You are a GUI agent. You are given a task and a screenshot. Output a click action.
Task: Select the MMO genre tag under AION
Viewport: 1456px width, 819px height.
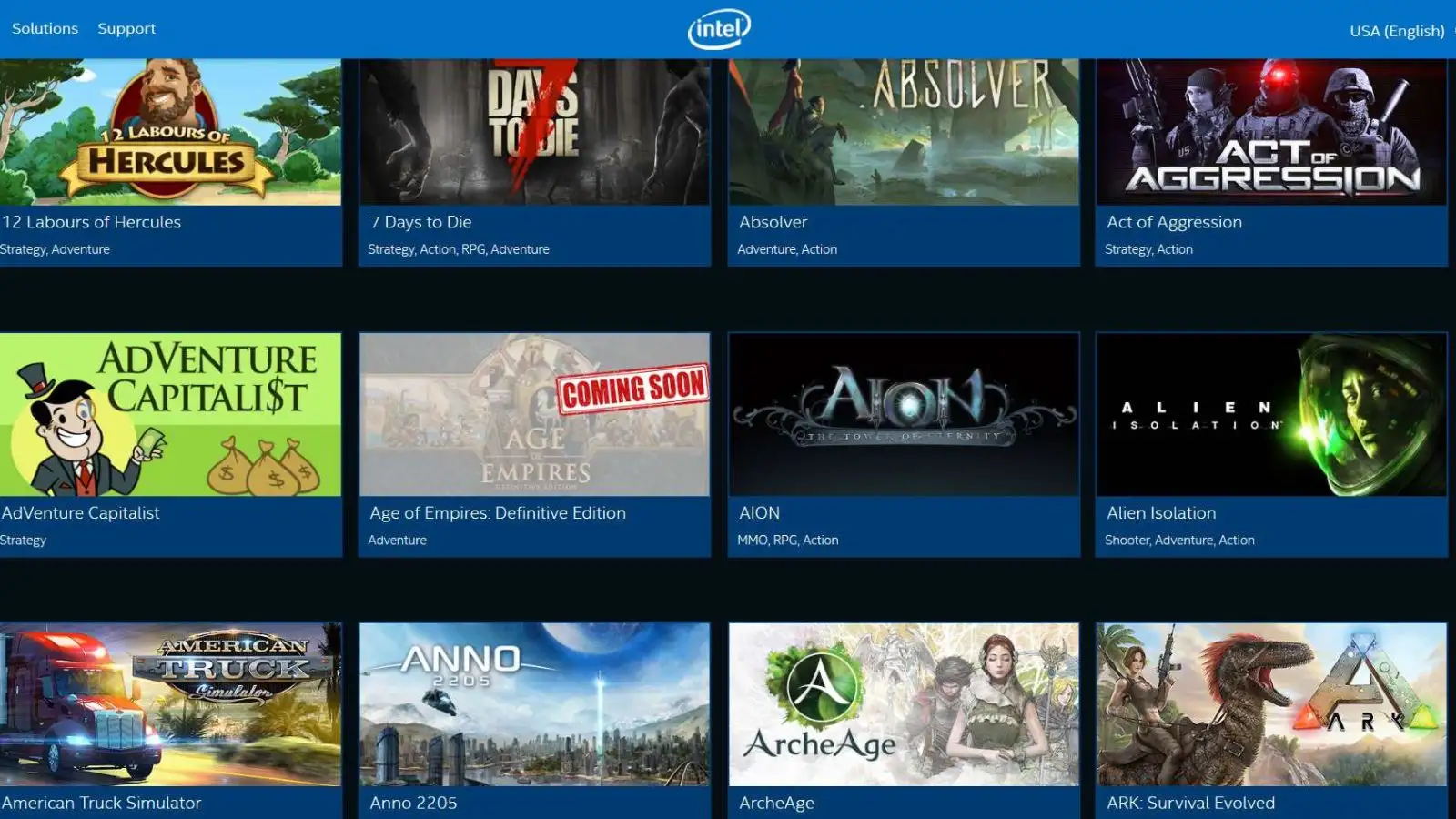tap(750, 540)
